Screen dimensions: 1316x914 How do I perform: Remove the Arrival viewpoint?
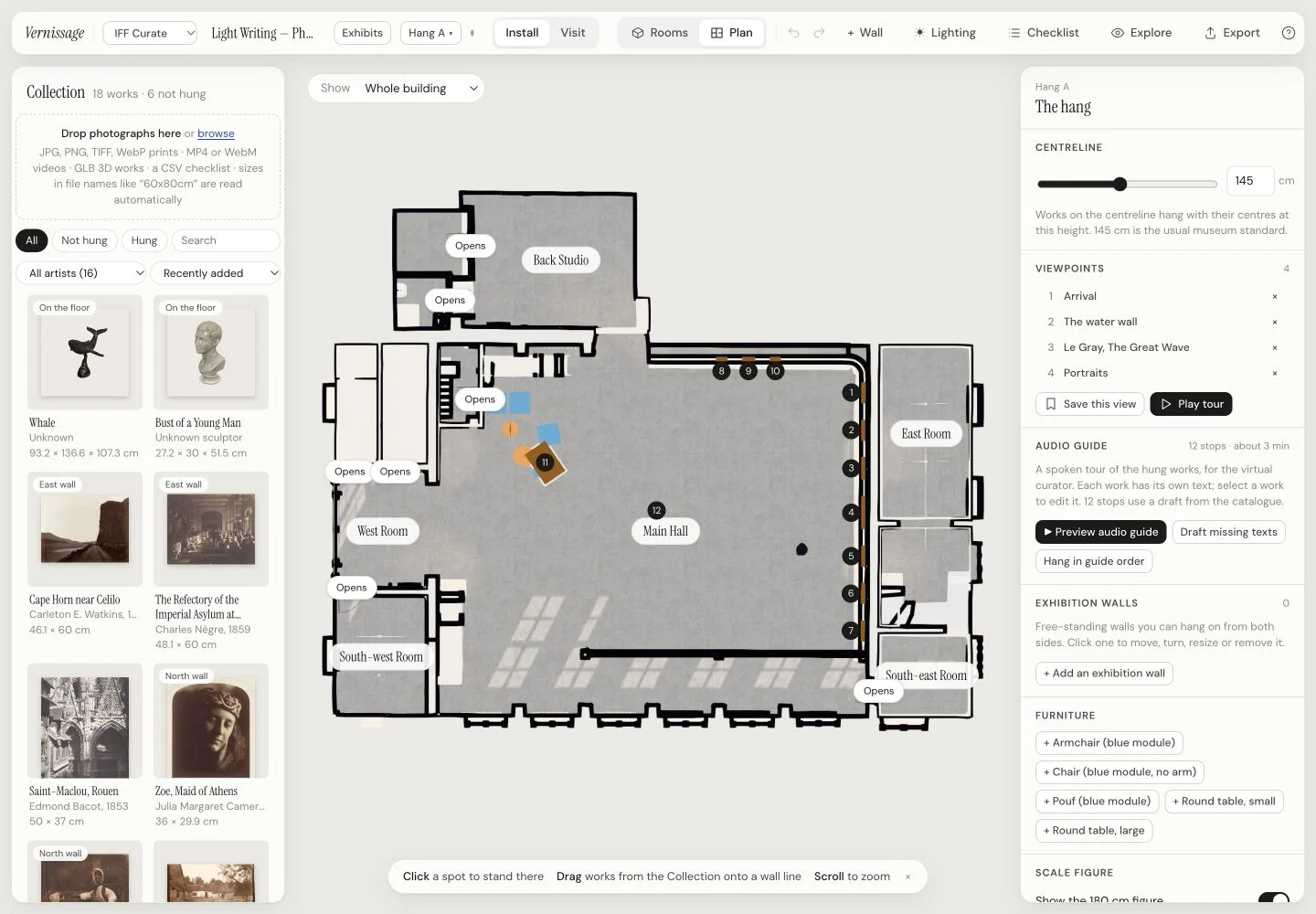point(1275,296)
